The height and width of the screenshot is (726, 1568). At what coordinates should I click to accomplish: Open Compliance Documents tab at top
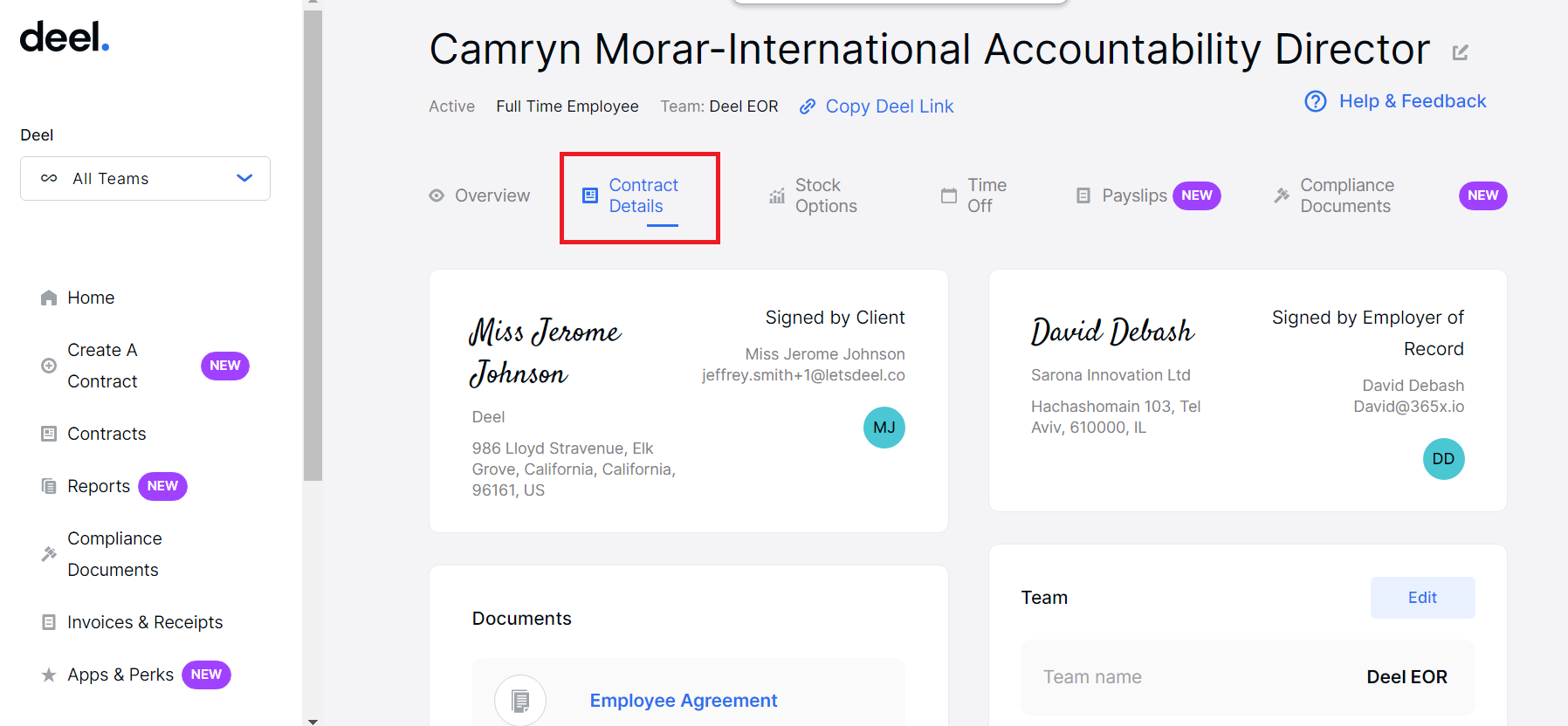pos(1347,195)
